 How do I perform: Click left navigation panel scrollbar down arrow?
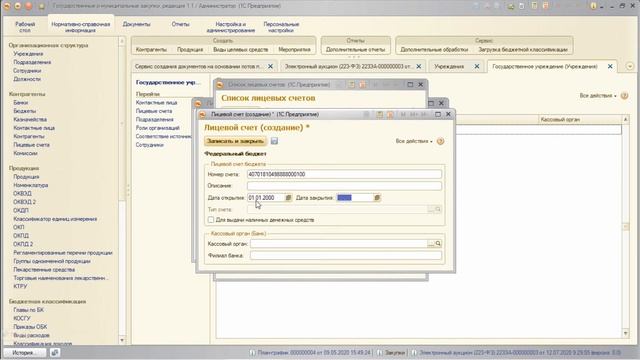click(x=122, y=340)
